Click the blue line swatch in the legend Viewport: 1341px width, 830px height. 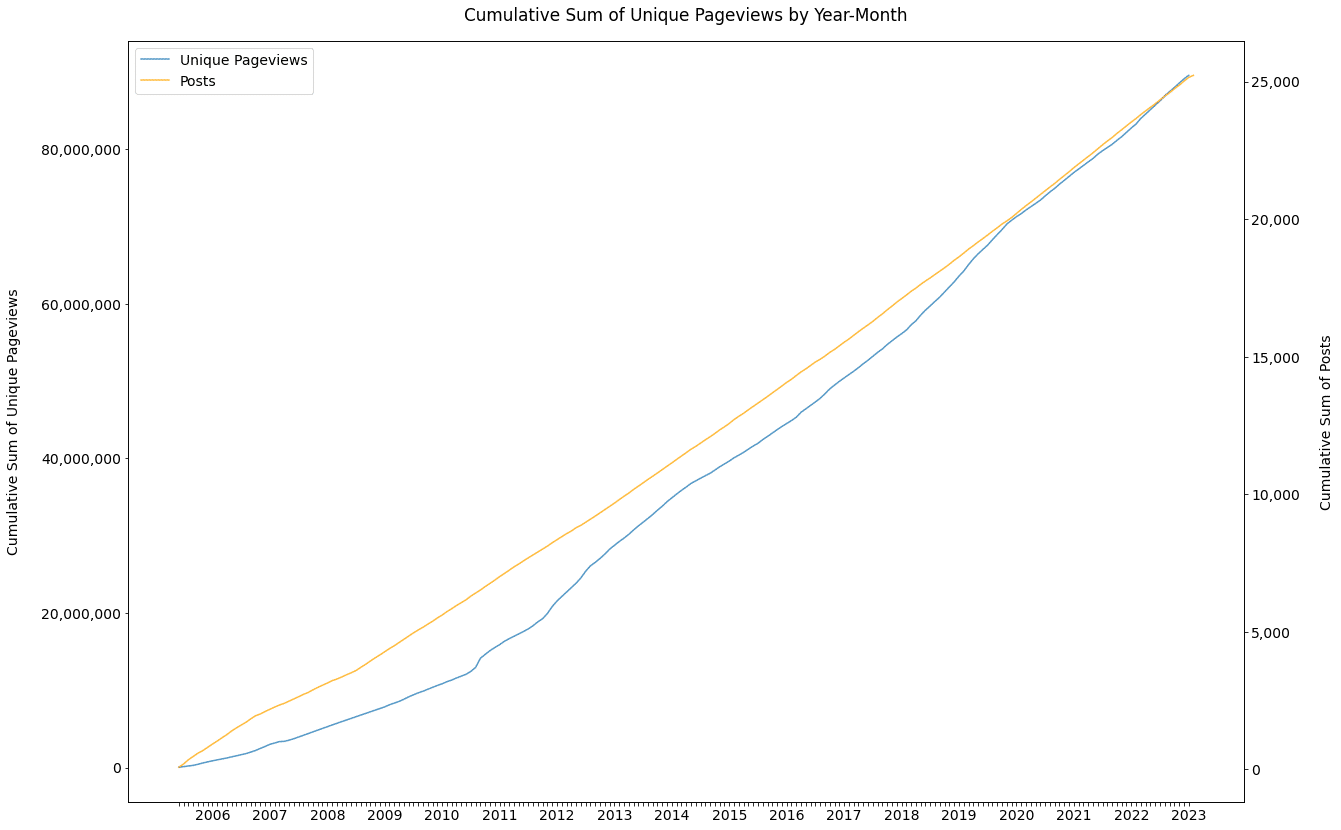[x=156, y=60]
